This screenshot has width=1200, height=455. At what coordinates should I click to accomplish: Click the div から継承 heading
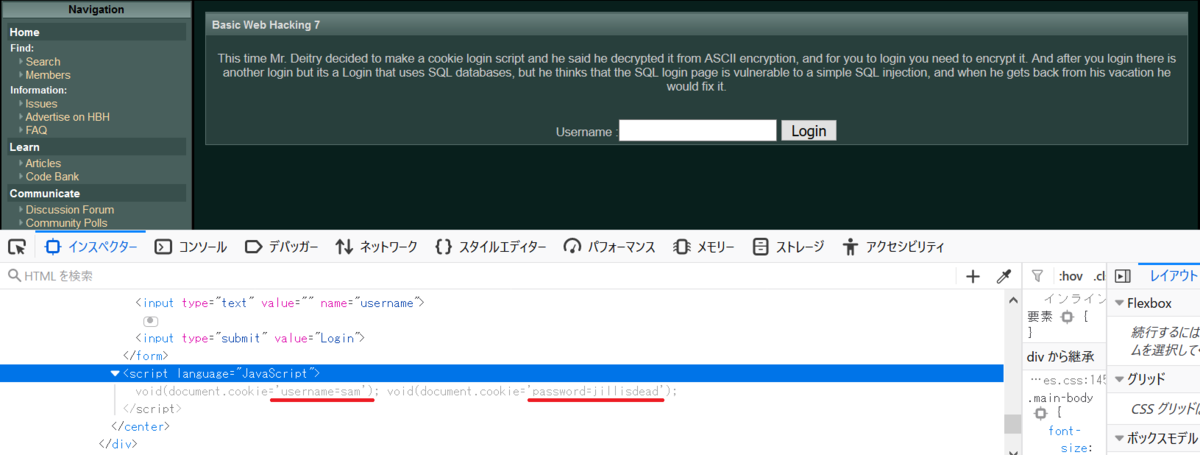coord(1060,356)
